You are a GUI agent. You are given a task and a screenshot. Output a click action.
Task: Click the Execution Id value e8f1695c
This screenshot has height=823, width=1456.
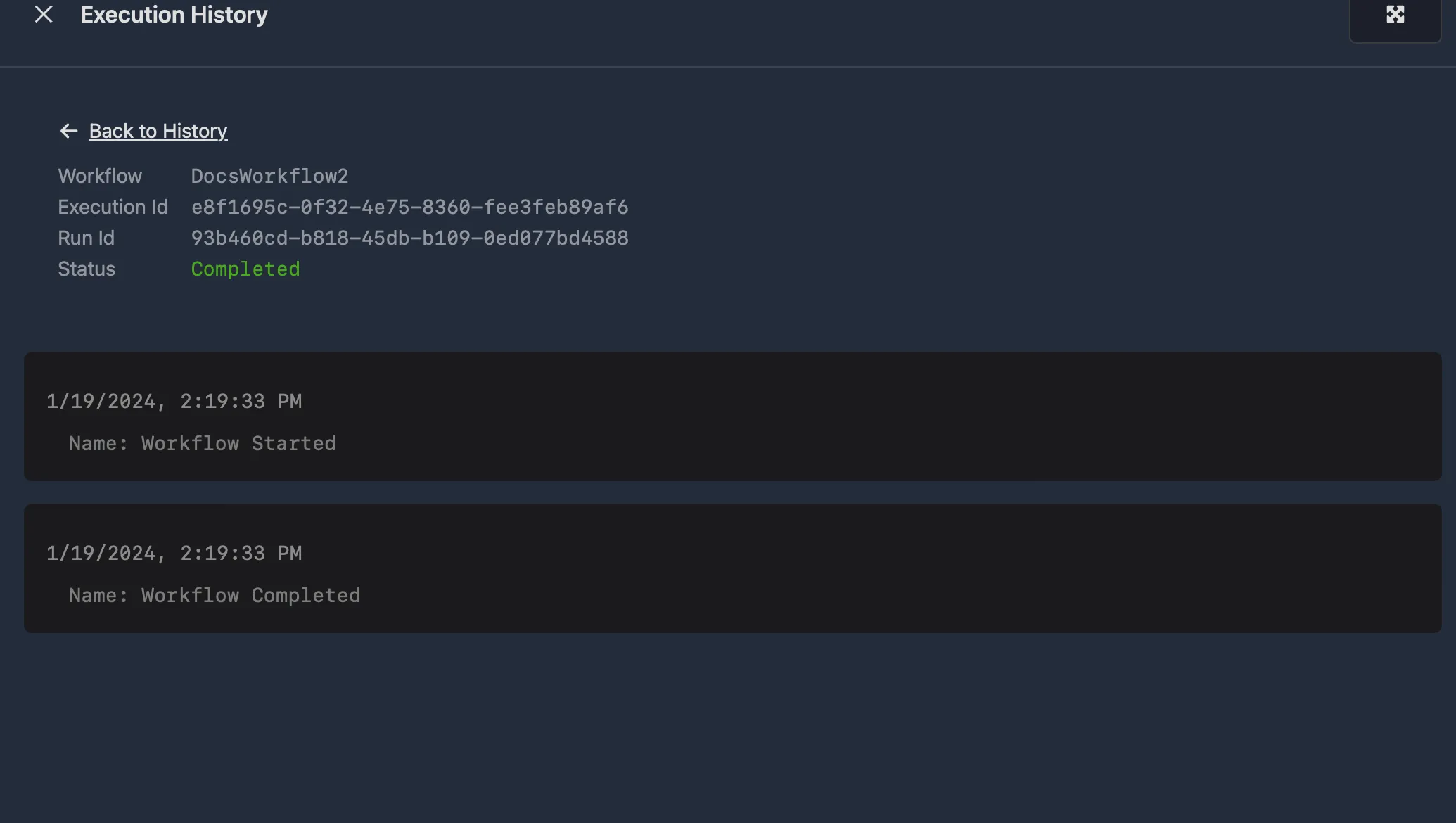[409, 207]
